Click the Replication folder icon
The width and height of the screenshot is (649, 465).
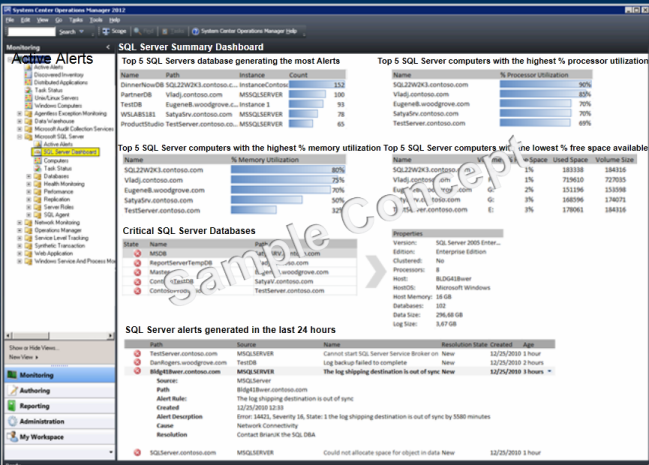click(38, 199)
